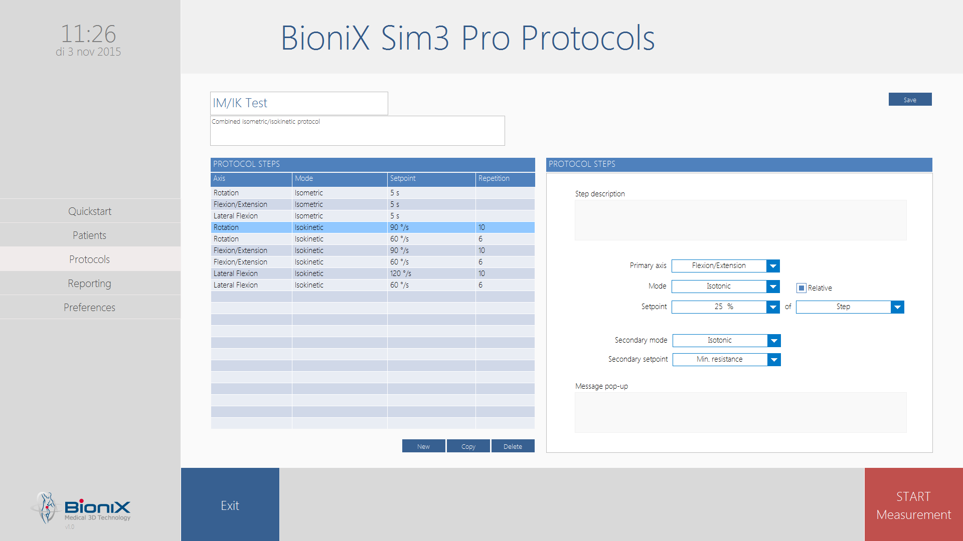
Task: Sort by the Axis column header
Action: (x=251, y=179)
